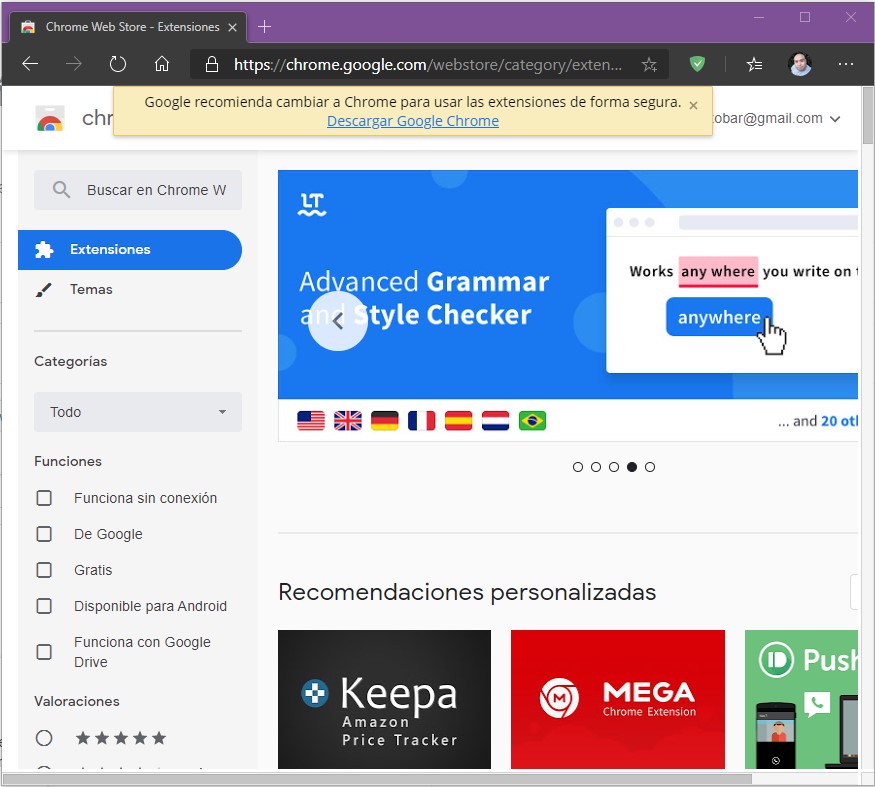Click the Buscar en Chrome search field
The height and width of the screenshot is (787, 875).
pyautogui.click(x=155, y=190)
